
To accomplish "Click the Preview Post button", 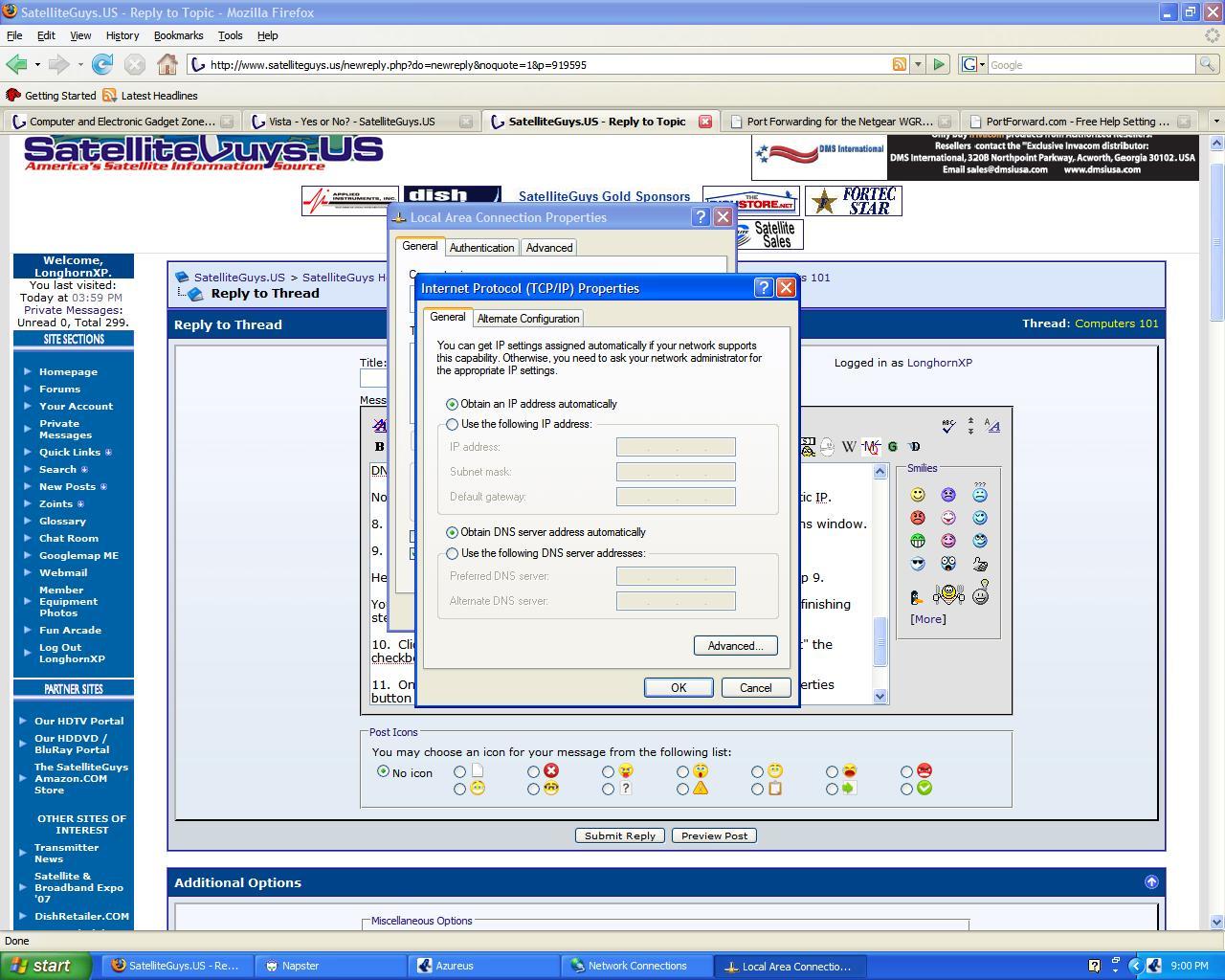I will 714,835.
